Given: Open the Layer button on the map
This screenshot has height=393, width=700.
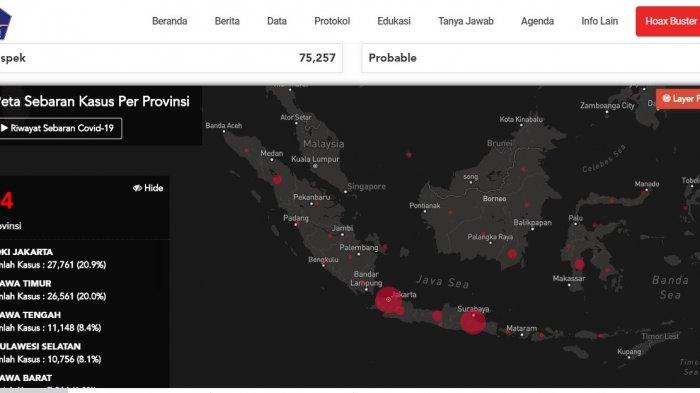Looking at the screenshot, I should pos(679,99).
